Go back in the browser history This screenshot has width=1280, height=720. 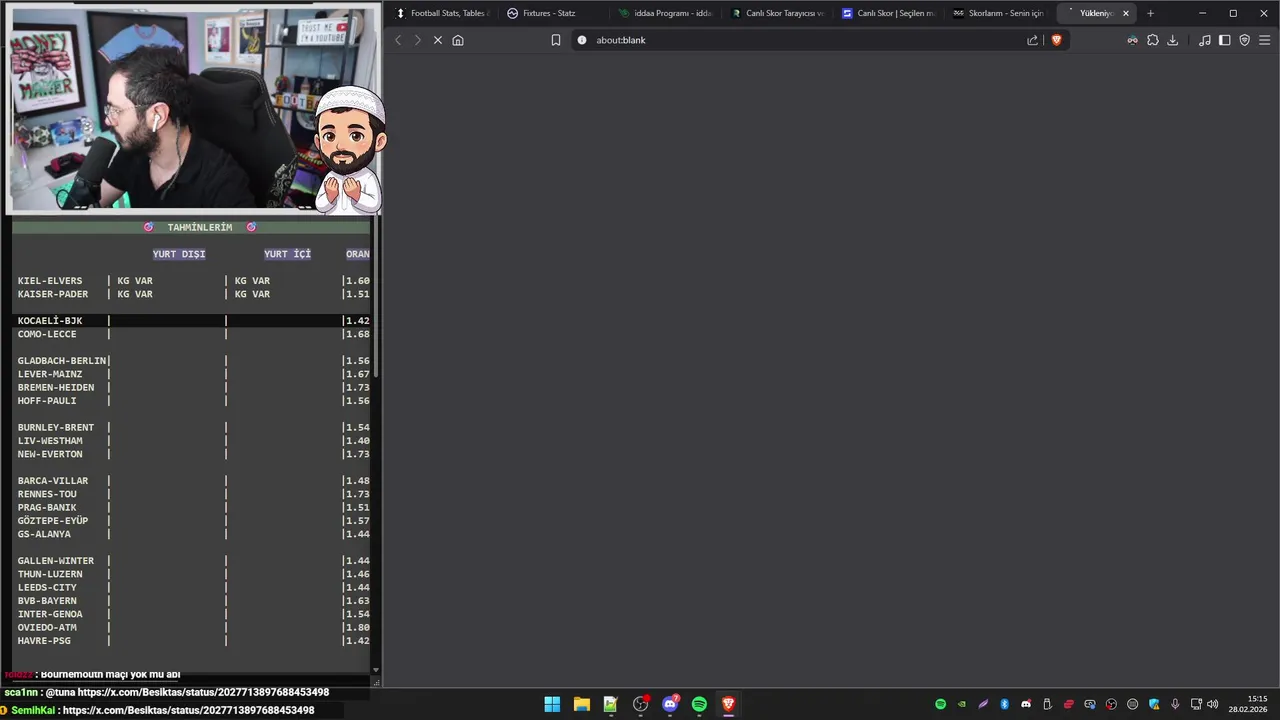(x=398, y=40)
